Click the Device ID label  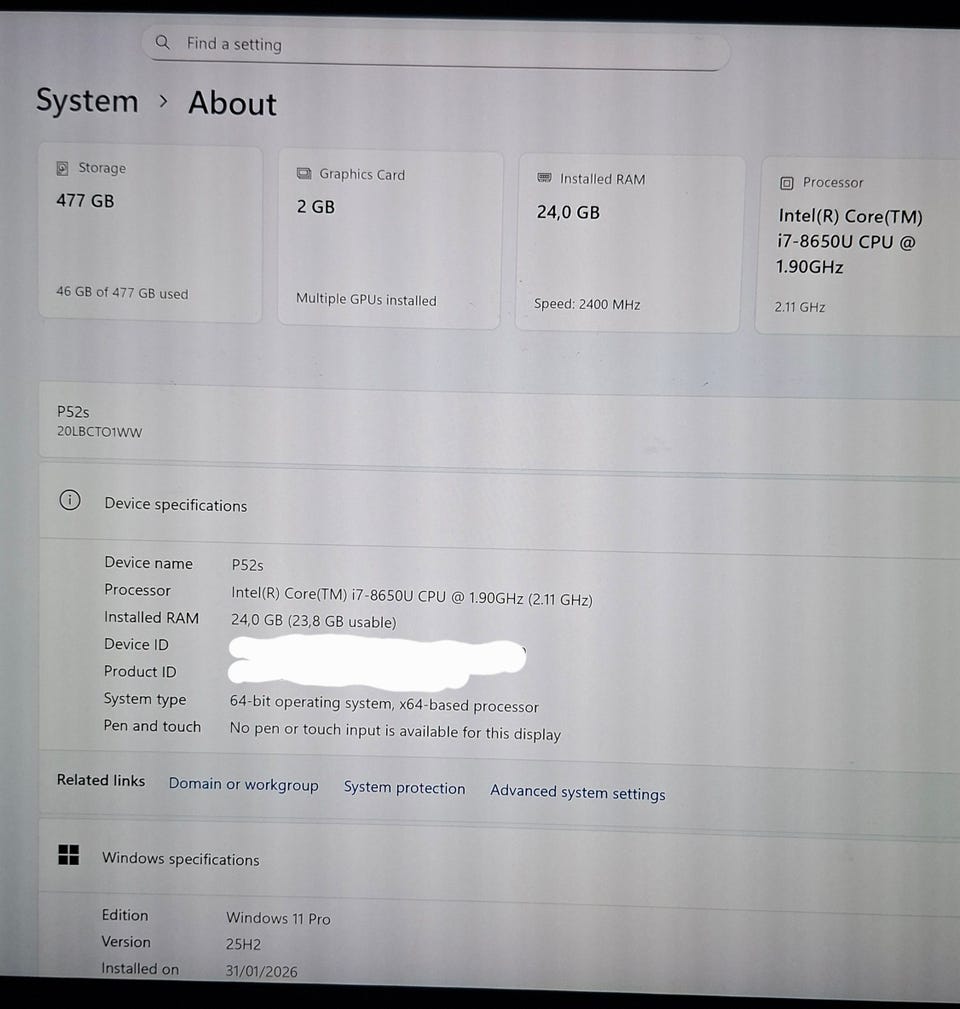(136, 644)
